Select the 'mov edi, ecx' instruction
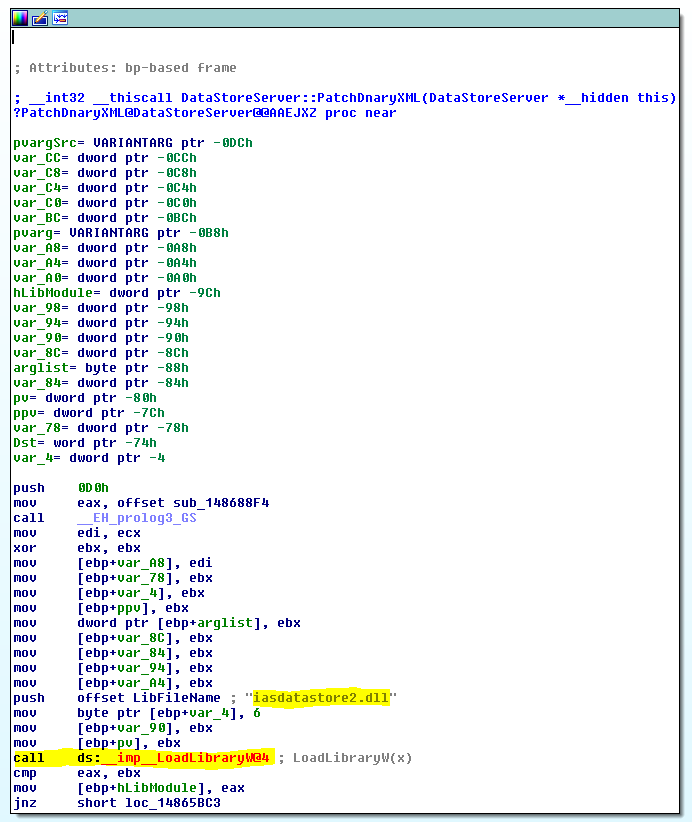The width and height of the screenshot is (692, 822). pyautogui.click(x=77, y=534)
